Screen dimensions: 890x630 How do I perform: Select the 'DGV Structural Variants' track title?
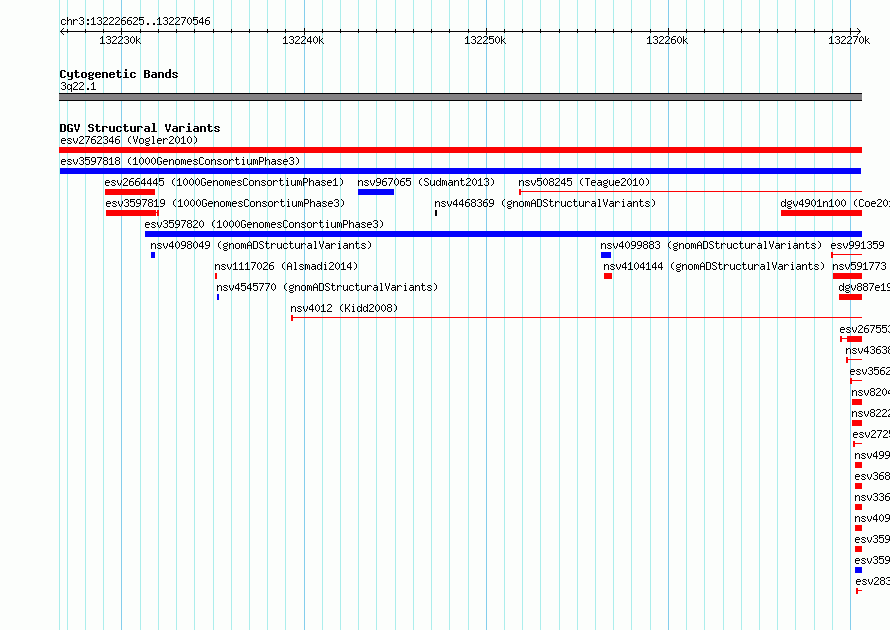140,128
